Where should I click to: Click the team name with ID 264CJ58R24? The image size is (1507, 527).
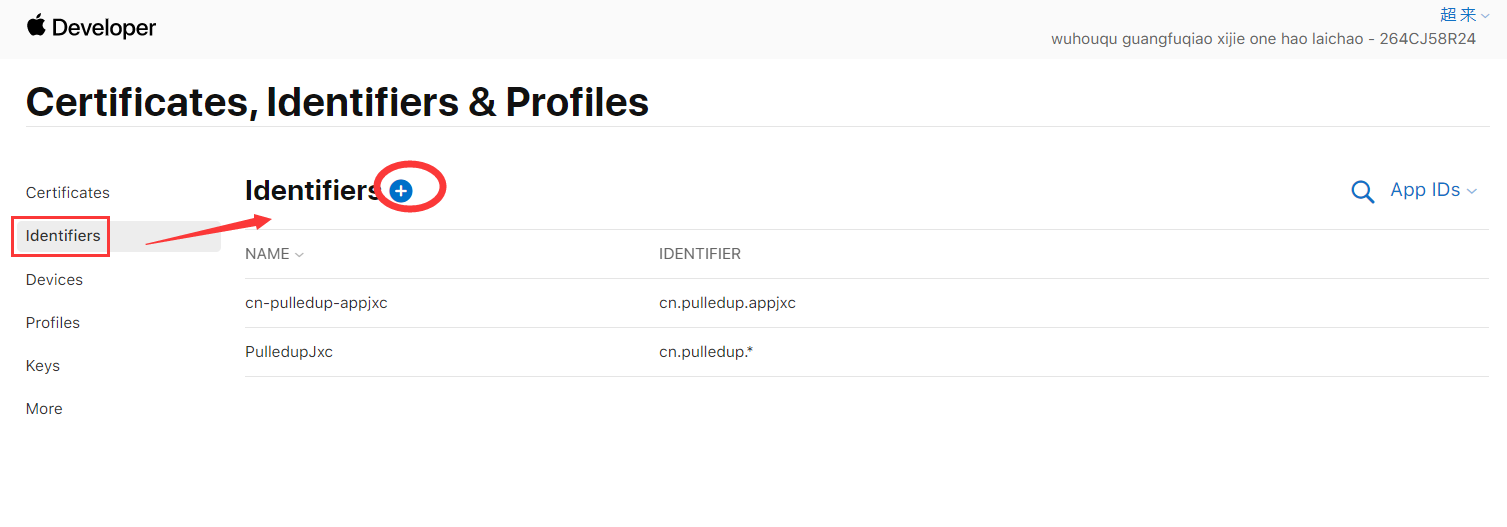pos(1263,39)
